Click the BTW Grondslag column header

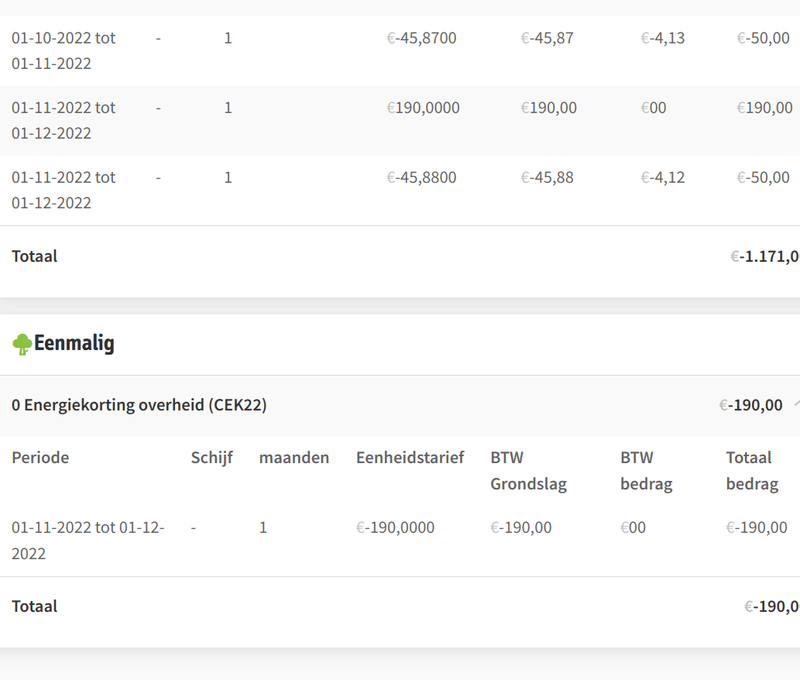click(528, 471)
